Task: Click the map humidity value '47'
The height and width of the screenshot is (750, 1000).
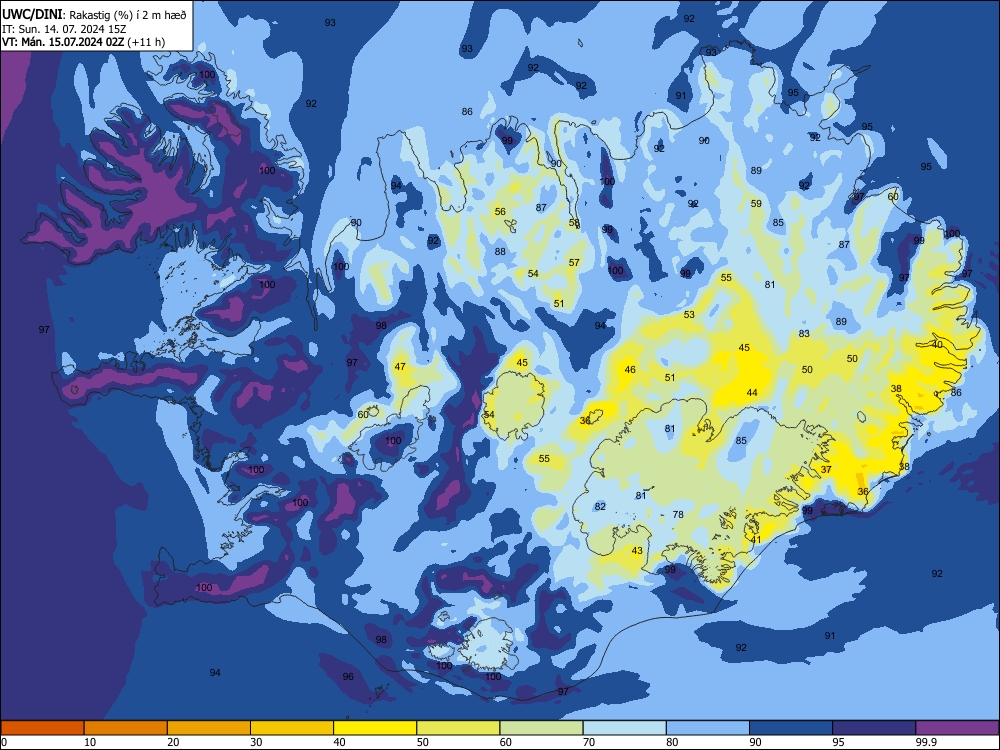Action: pyautogui.click(x=400, y=367)
